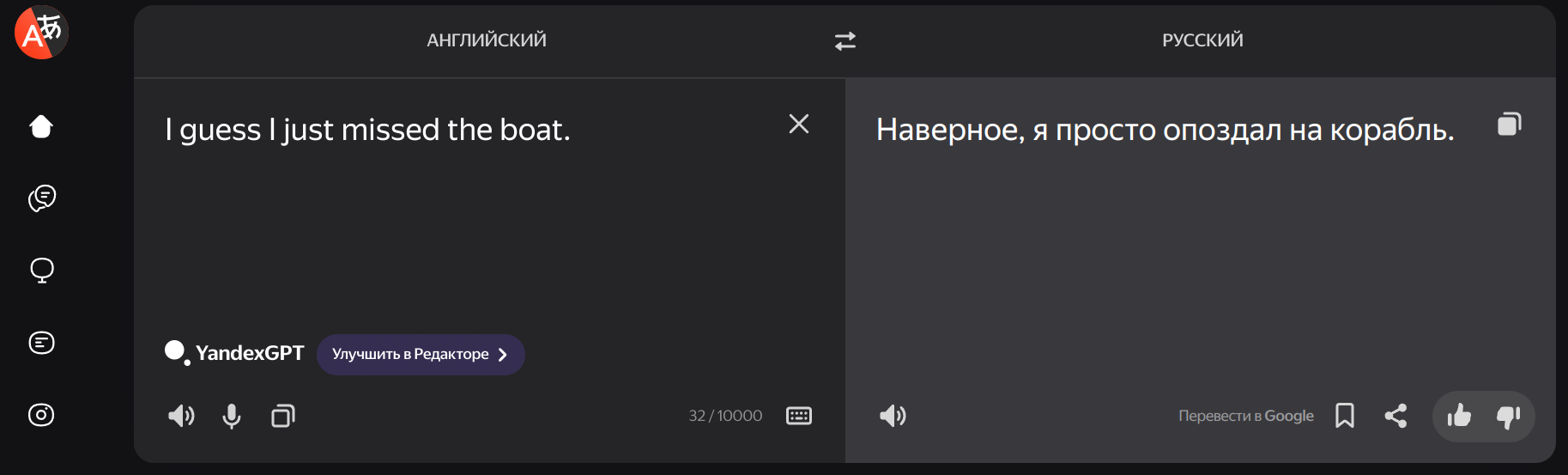Image resolution: width=1568 pixels, height=475 pixels.
Task: Start voice input with the microphone
Action: [x=232, y=417]
